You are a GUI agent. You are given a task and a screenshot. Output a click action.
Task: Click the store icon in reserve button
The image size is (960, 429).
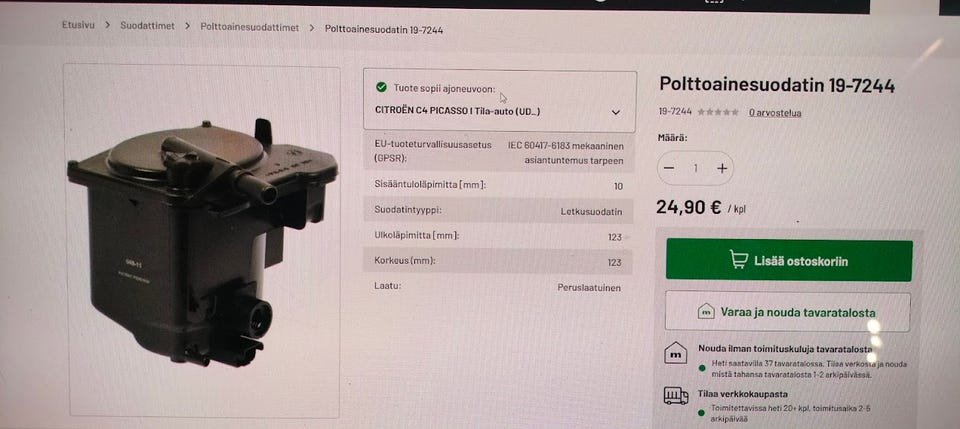(x=706, y=311)
